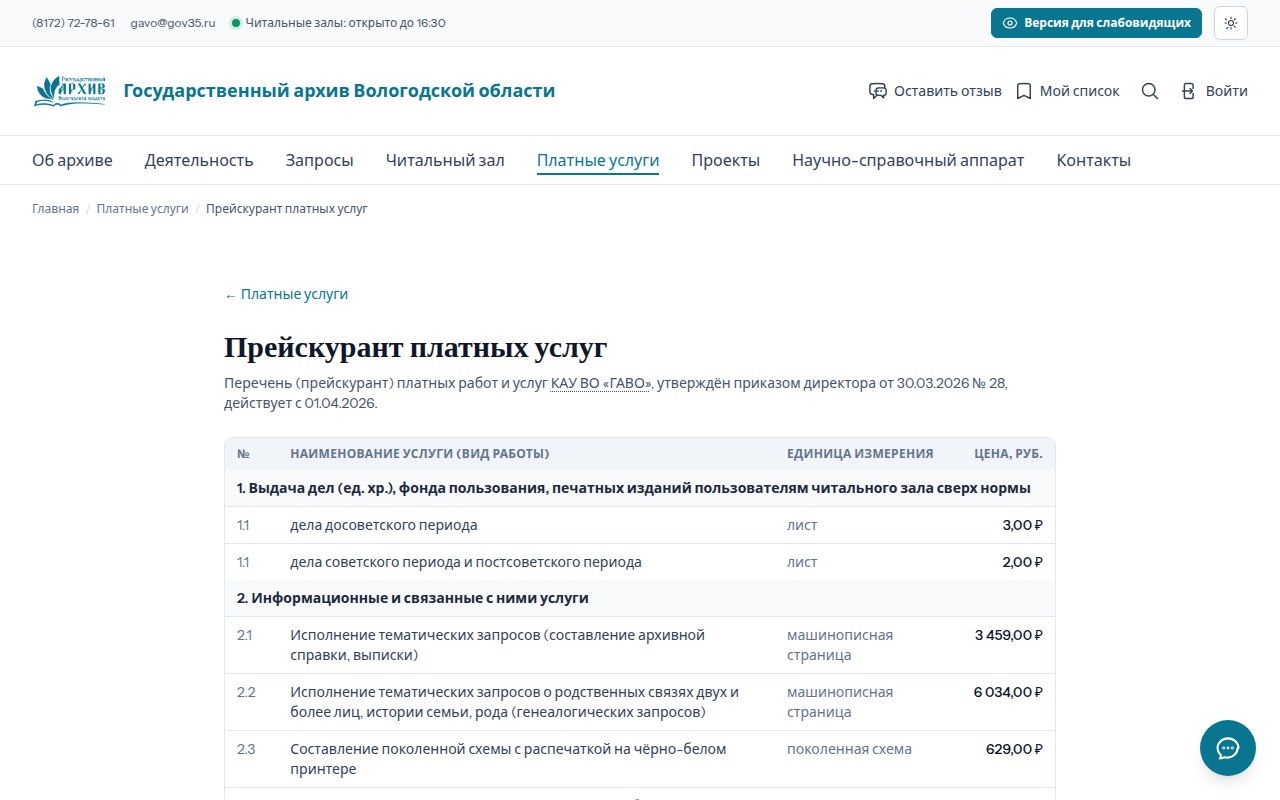Open 'Оставить отзыв' feedback link
Image resolution: width=1280 pixels, height=800 pixels.
click(935, 91)
